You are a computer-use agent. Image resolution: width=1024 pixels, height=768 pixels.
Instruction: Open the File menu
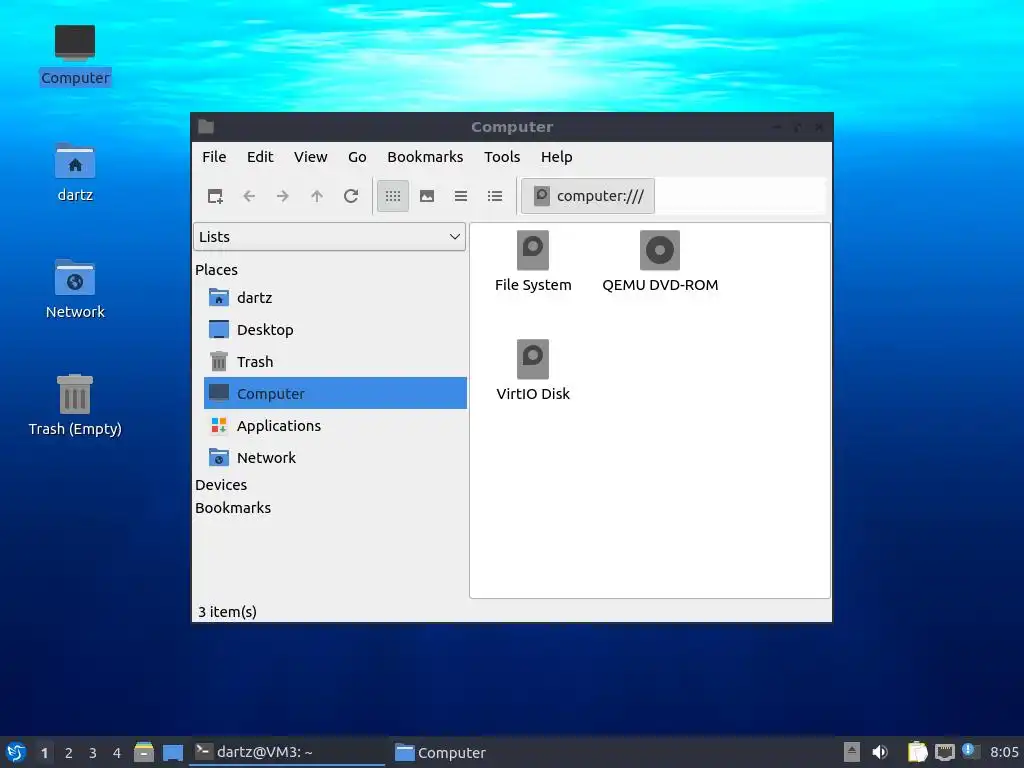[214, 157]
